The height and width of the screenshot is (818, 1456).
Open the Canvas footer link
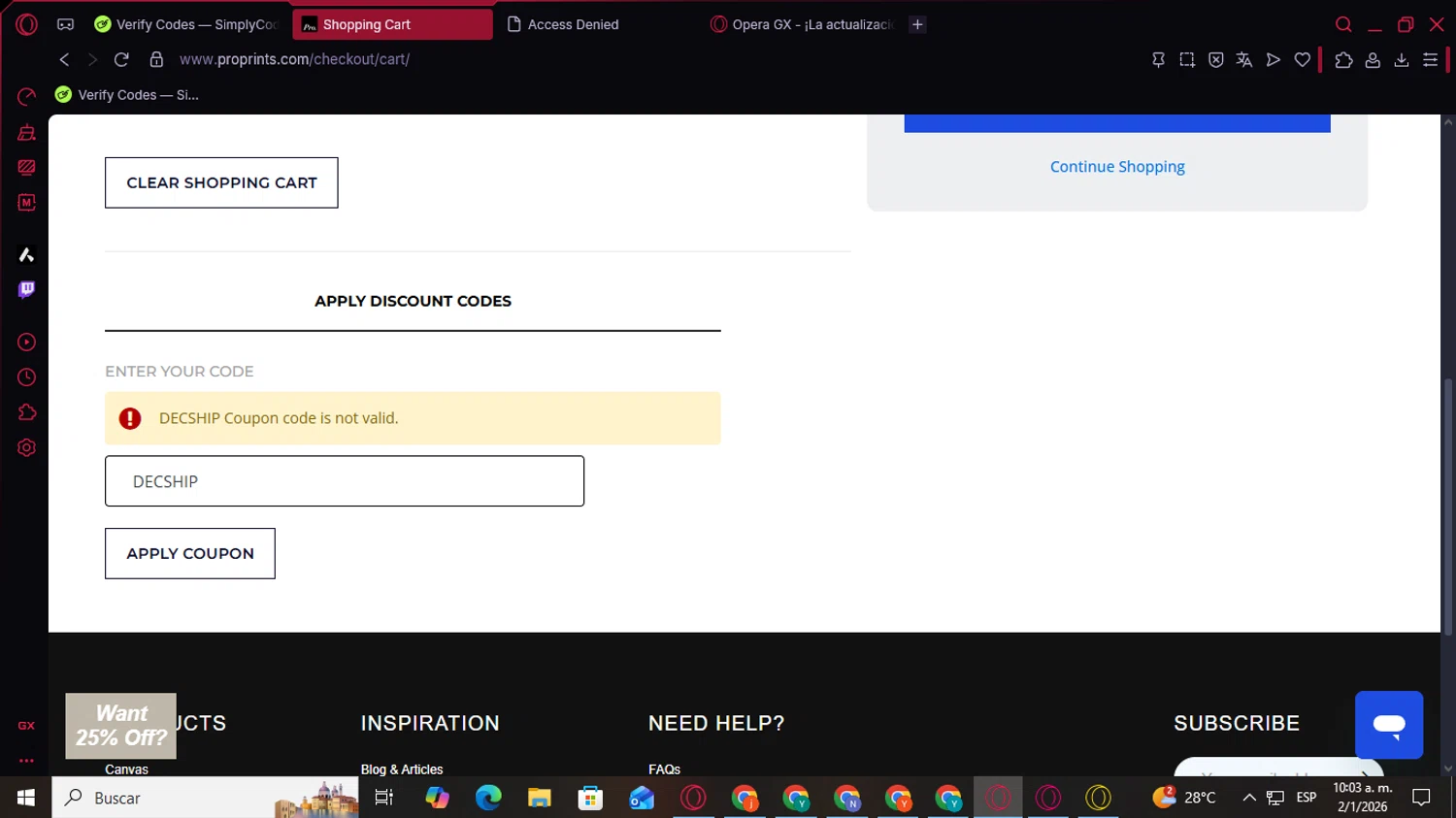point(126,769)
